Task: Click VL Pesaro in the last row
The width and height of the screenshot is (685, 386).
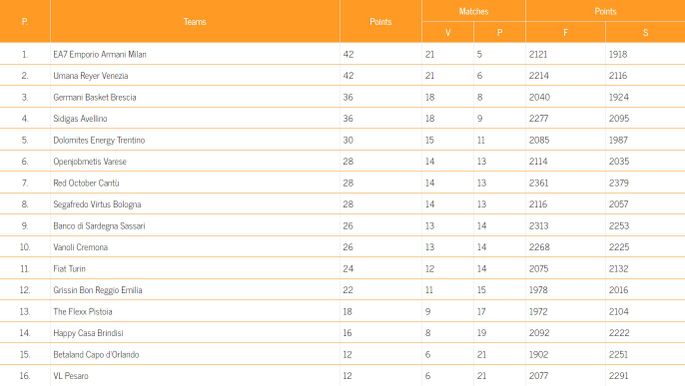Action: tap(71, 376)
